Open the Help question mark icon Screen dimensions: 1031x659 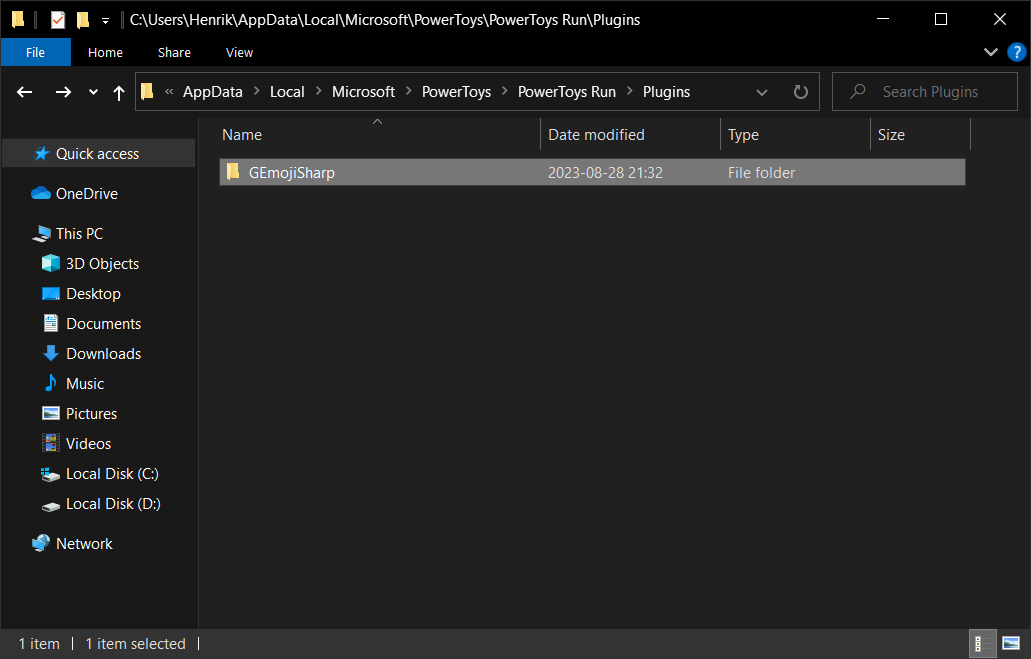(1017, 52)
